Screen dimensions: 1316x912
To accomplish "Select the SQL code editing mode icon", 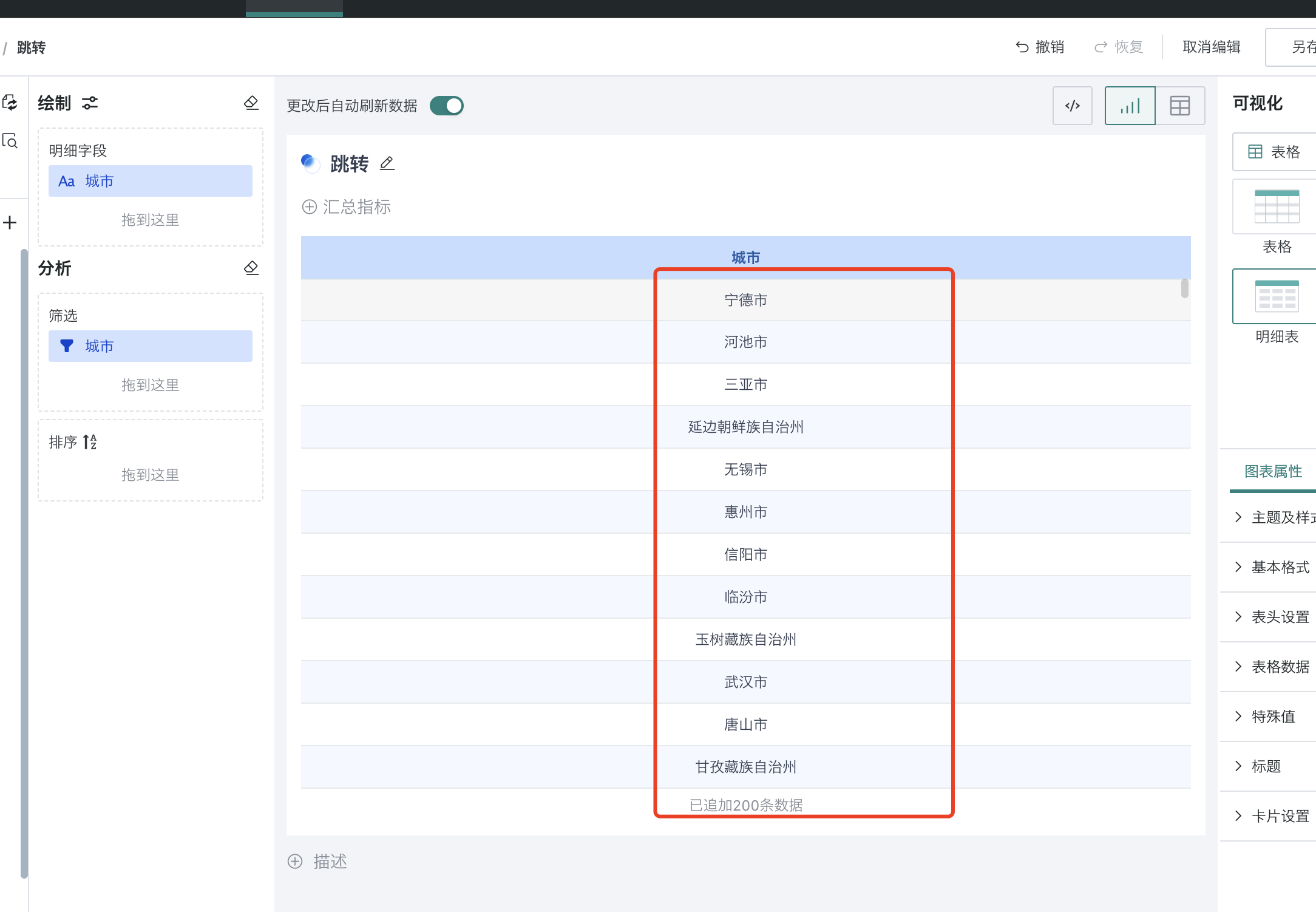I will 1072,105.
